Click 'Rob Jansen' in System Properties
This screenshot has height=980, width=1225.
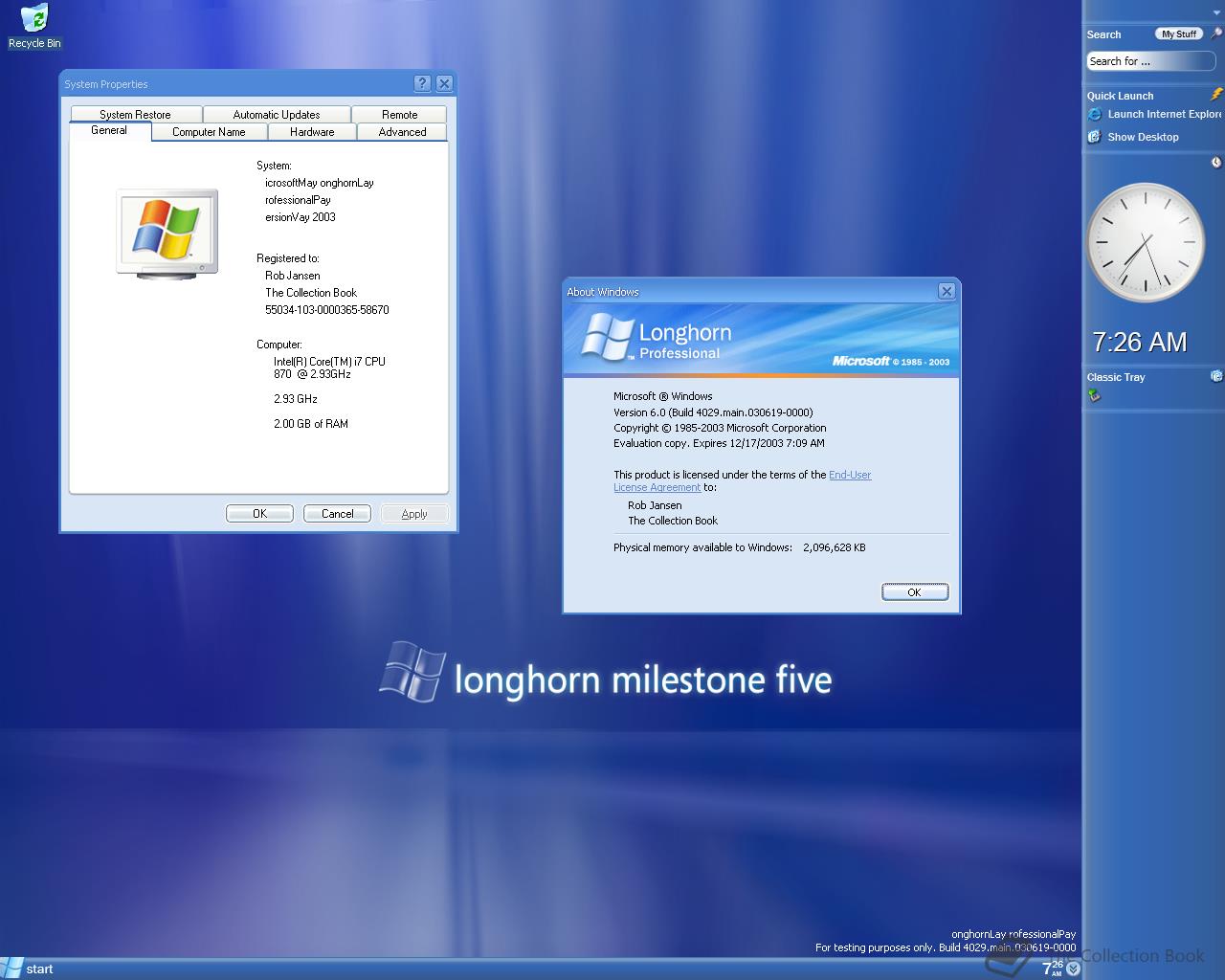coord(293,276)
